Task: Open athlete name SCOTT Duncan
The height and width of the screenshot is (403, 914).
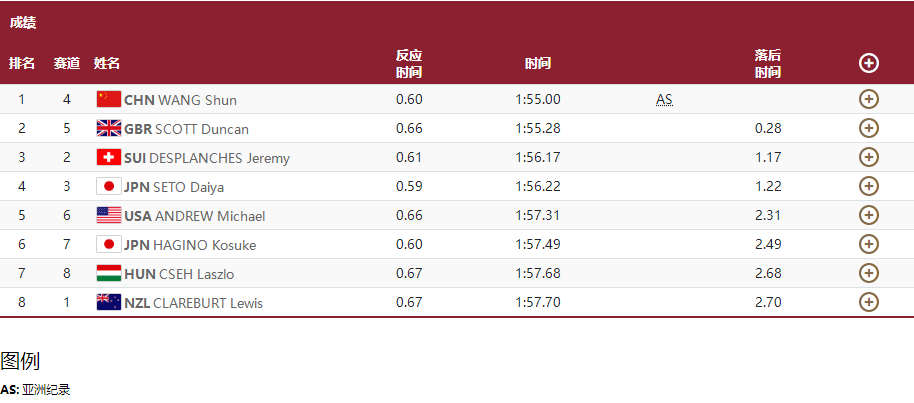Action: click(x=202, y=129)
